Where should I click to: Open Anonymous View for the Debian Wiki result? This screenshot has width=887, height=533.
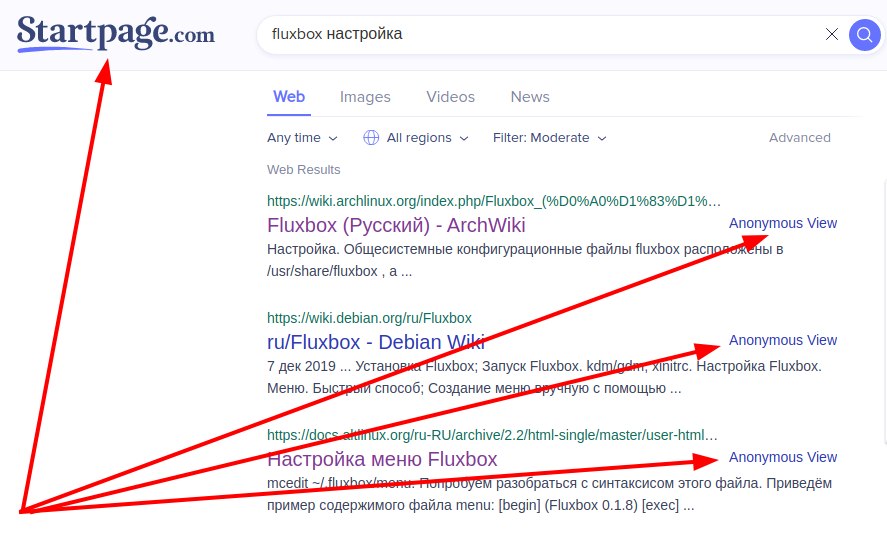[x=782, y=340]
